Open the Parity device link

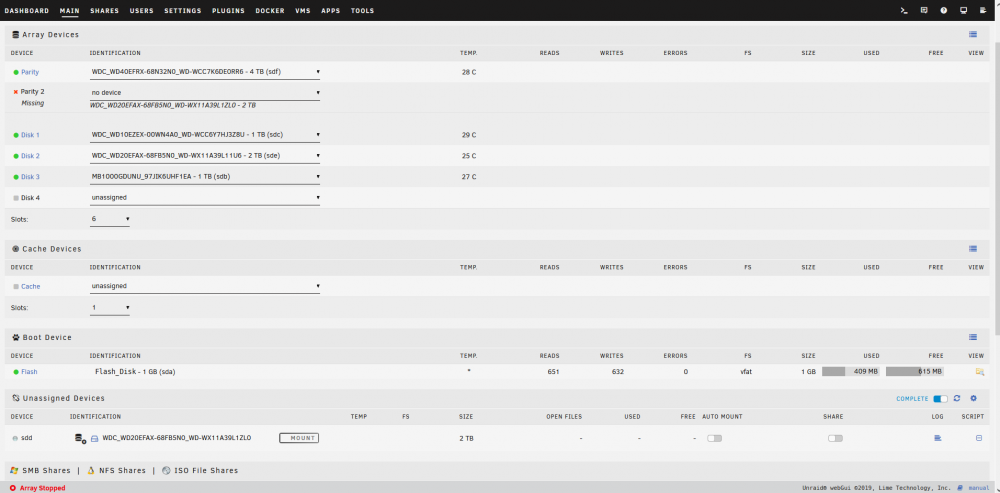(30, 72)
